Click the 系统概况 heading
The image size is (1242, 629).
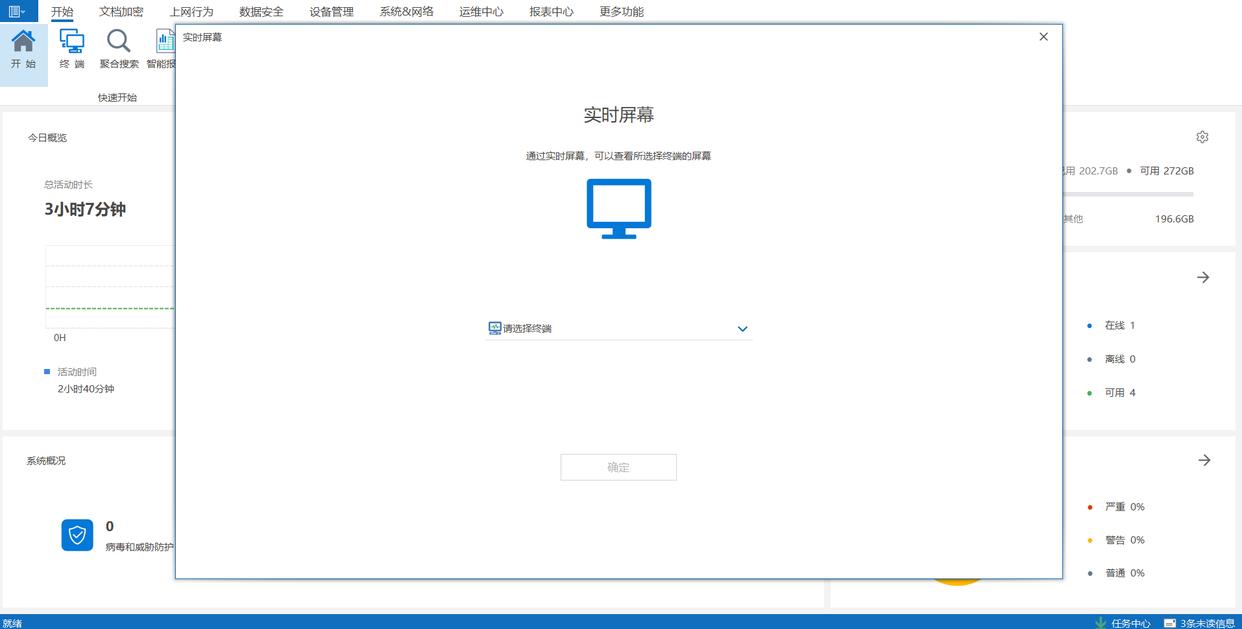(x=46, y=461)
